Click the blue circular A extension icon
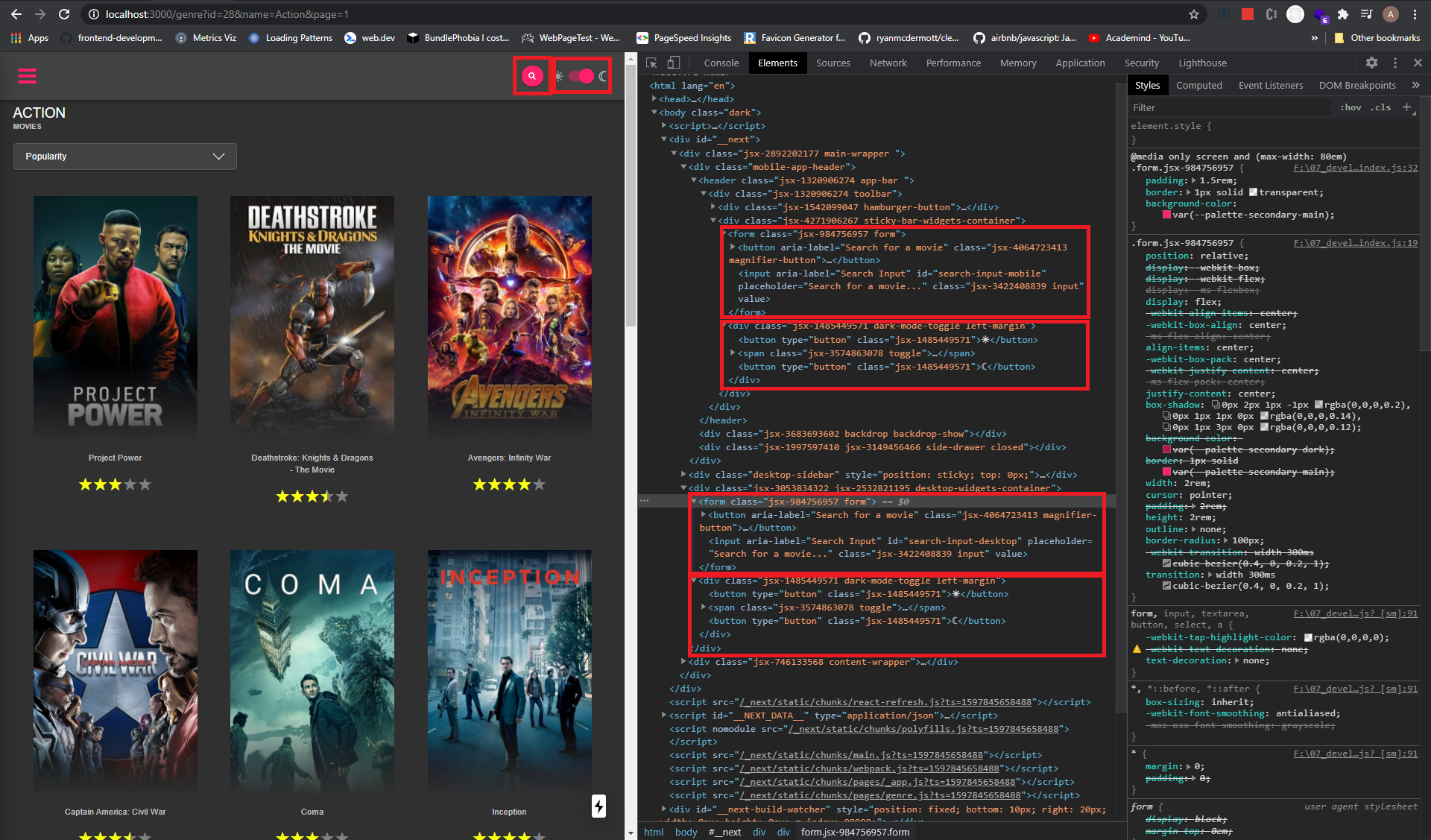 pyautogui.click(x=1223, y=14)
